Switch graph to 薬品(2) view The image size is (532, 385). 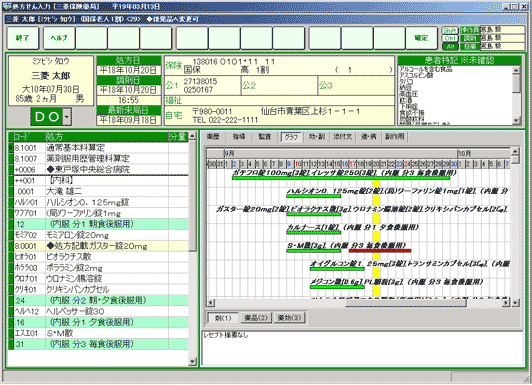[256, 318]
